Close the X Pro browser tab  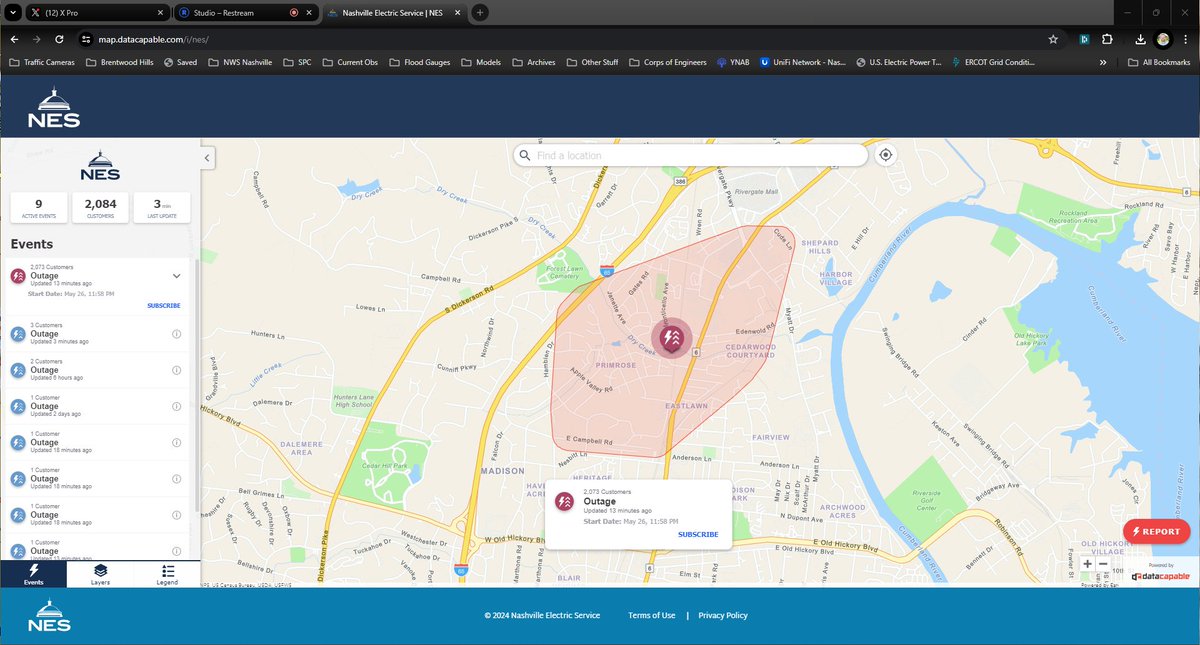(x=160, y=12)
